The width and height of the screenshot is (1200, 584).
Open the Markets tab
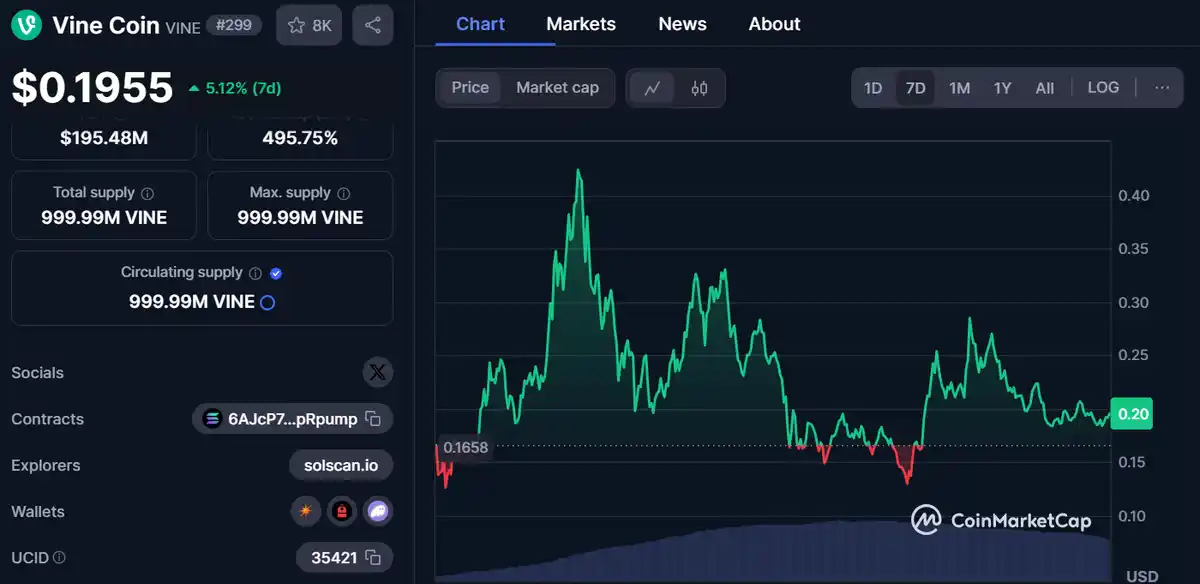click(x=581, y=24)
